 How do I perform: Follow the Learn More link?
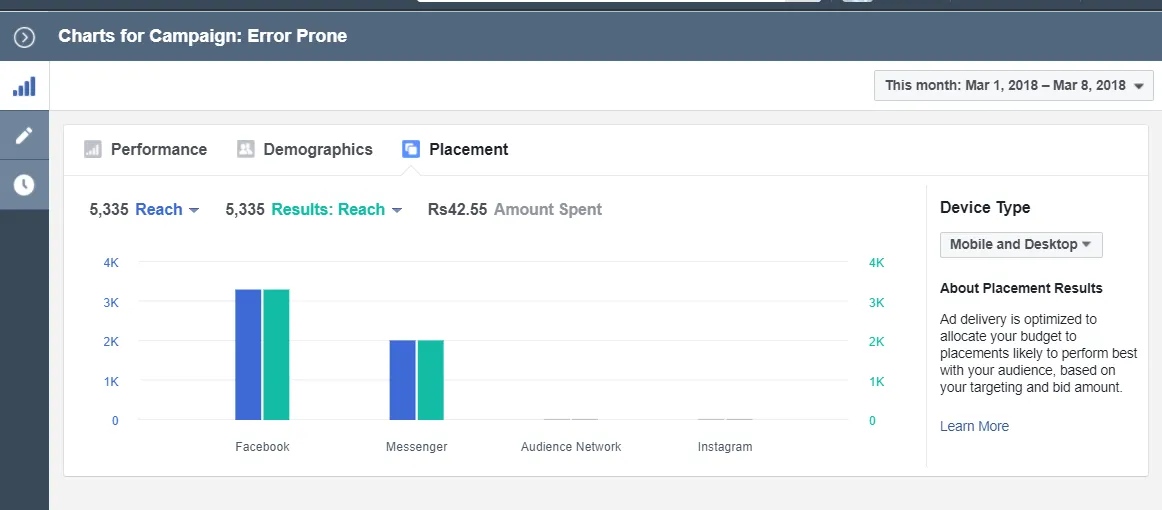click(974, 426)
